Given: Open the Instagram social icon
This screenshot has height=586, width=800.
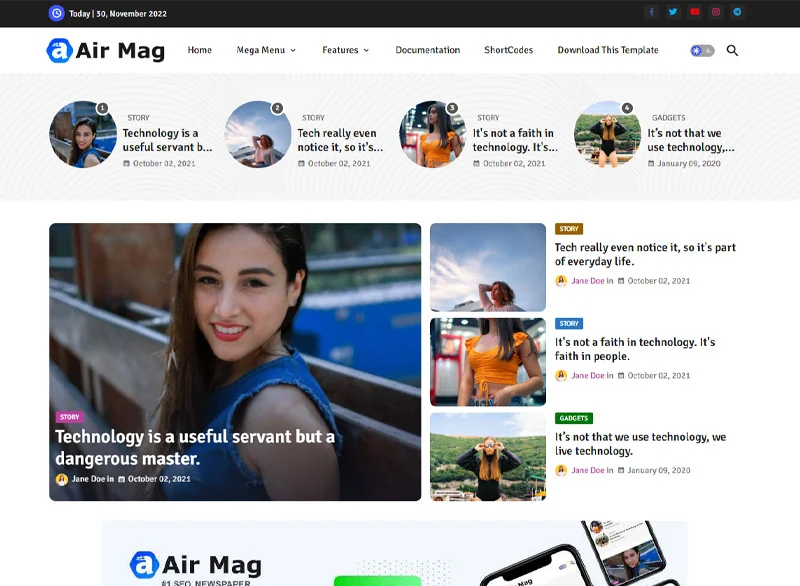Looking at the screenshot, I should point(716,12).
